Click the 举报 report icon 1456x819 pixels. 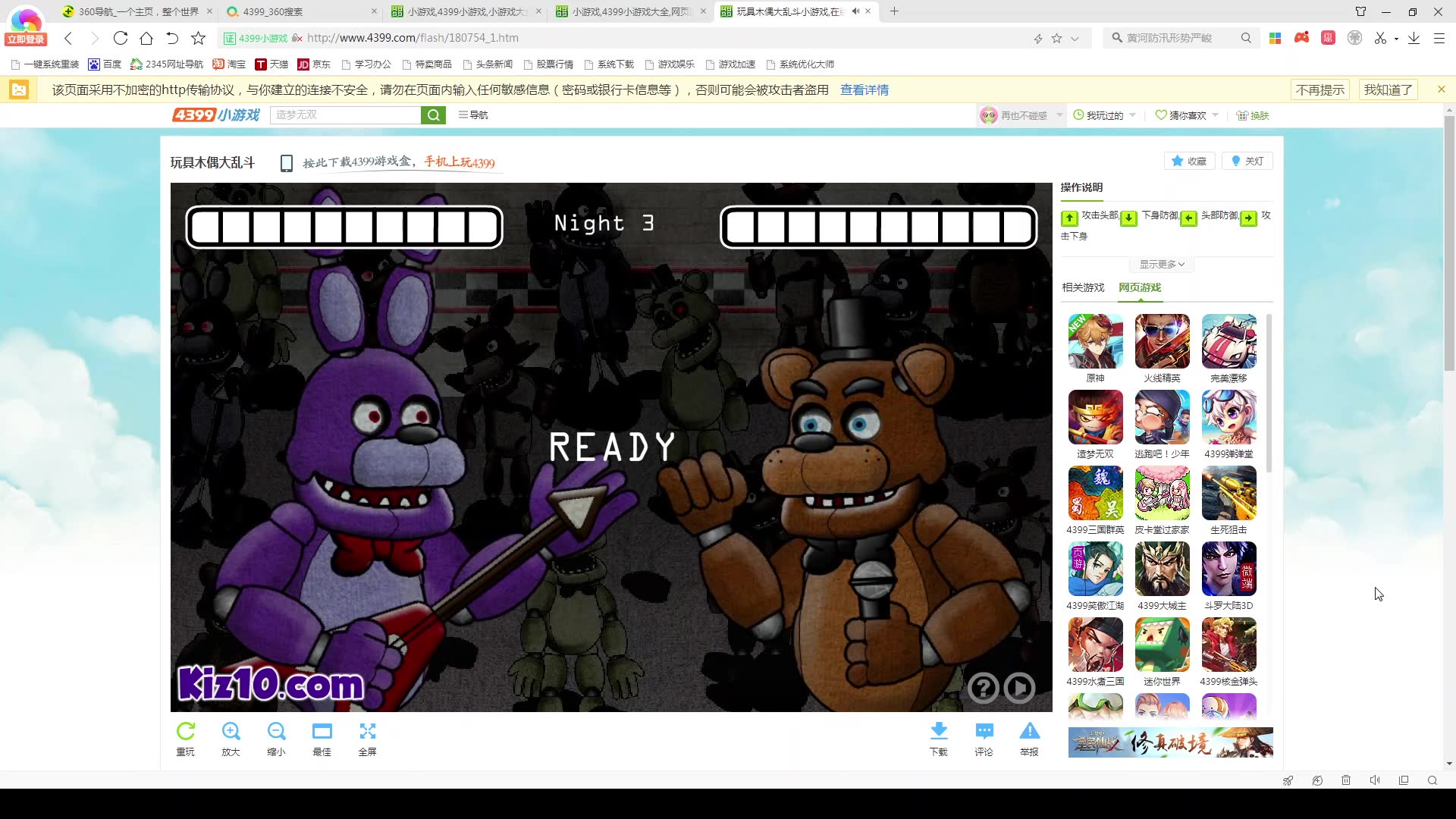pos(1030,731)
